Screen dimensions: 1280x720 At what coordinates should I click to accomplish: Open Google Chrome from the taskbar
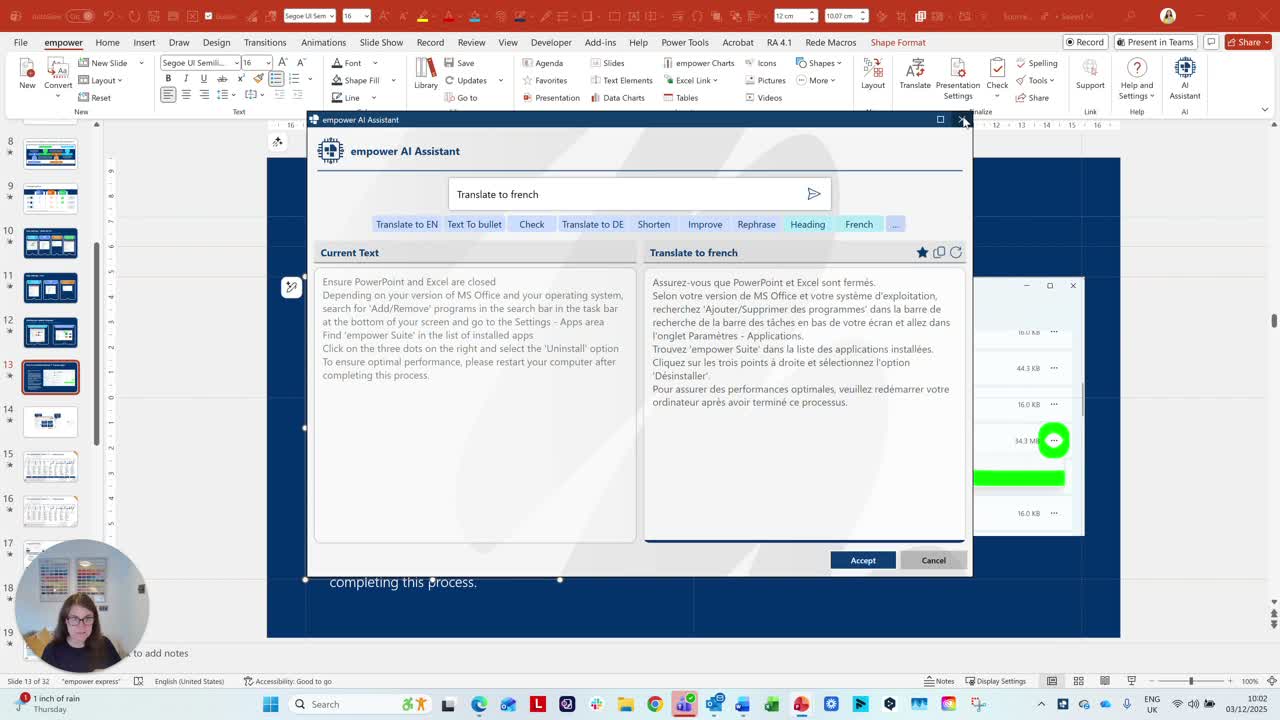click(655, 704)
